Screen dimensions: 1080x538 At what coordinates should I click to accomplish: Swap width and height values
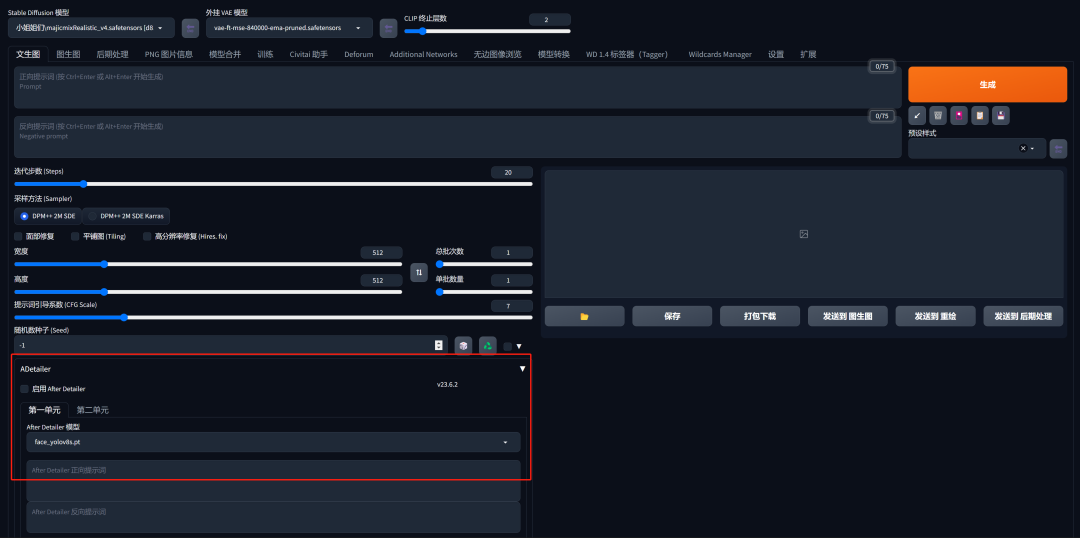click(419, 272)
